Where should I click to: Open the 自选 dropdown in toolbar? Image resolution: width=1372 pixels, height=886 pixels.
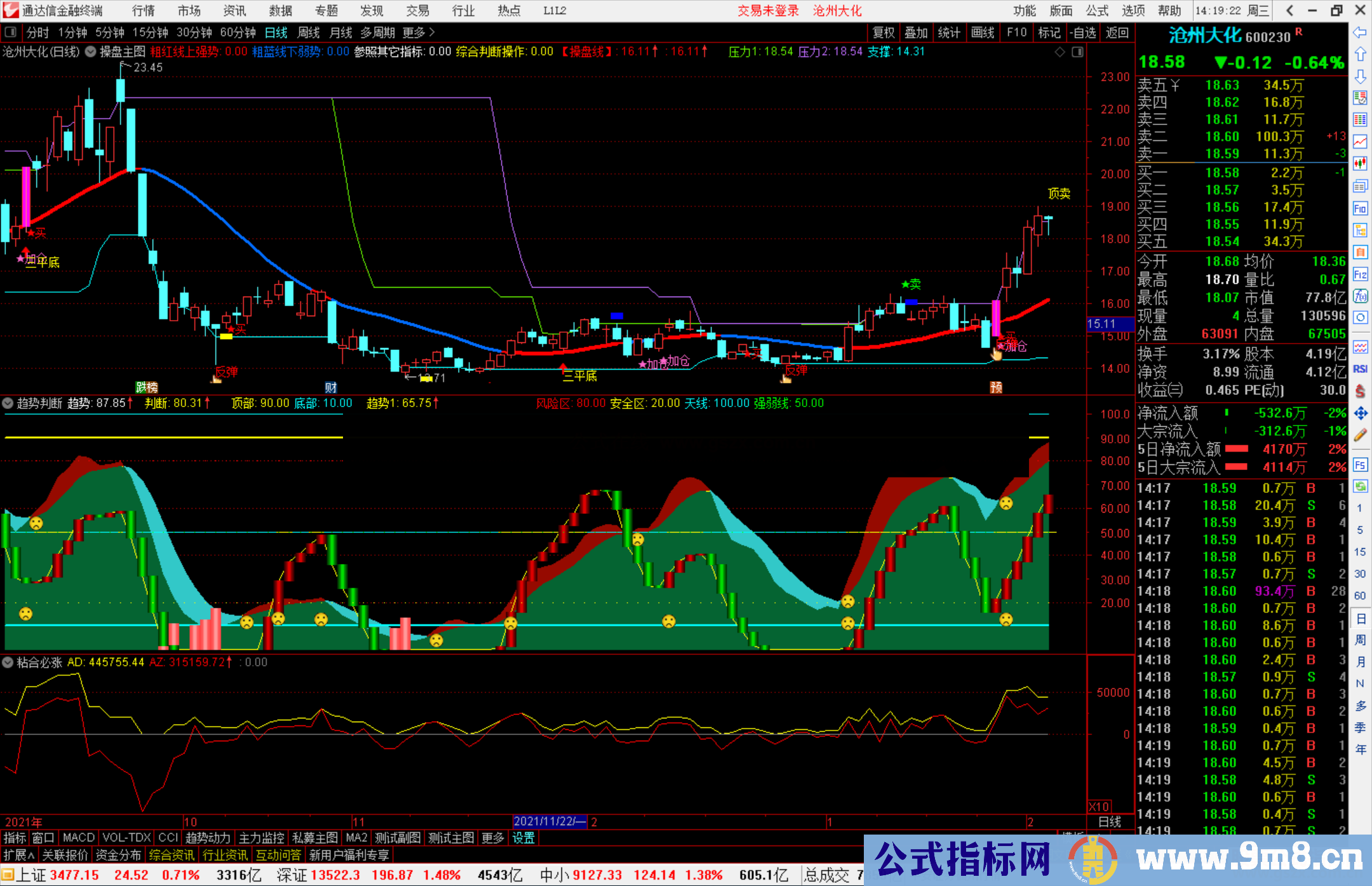[1082, 32]
